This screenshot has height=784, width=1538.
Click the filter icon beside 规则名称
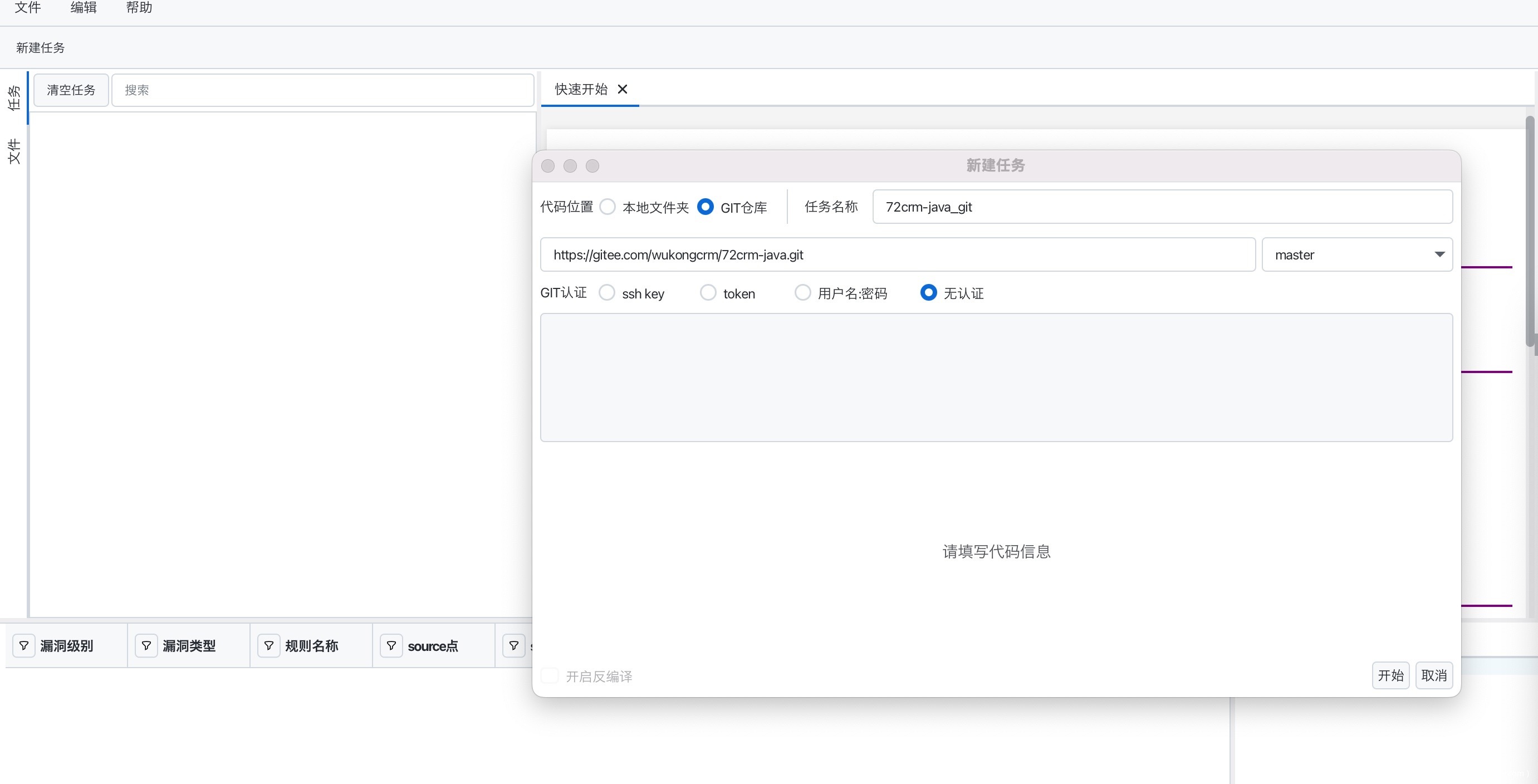(x=268, y=645)
